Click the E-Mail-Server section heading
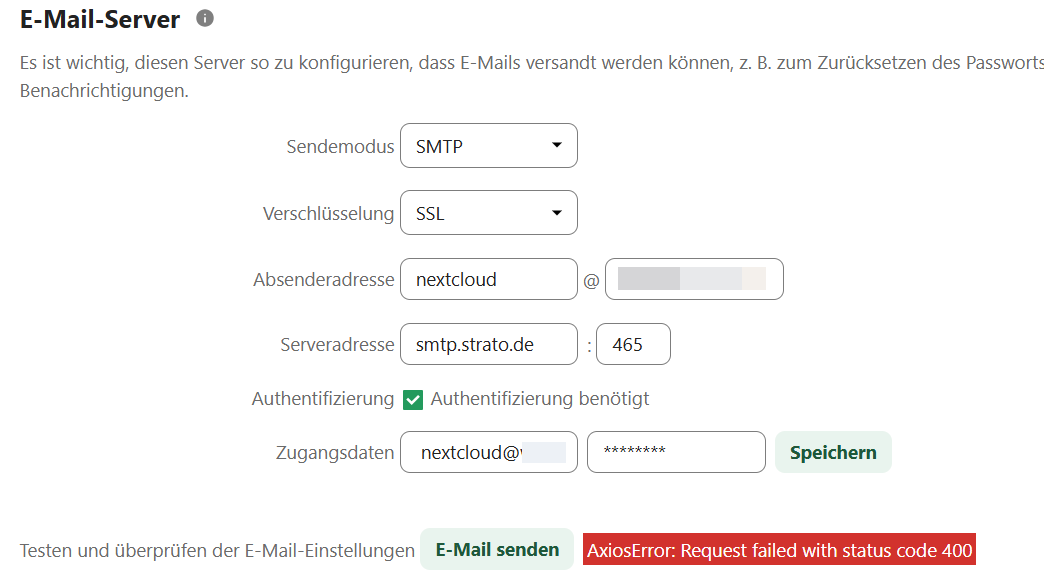1044x581 pixels. click(100, 18)
